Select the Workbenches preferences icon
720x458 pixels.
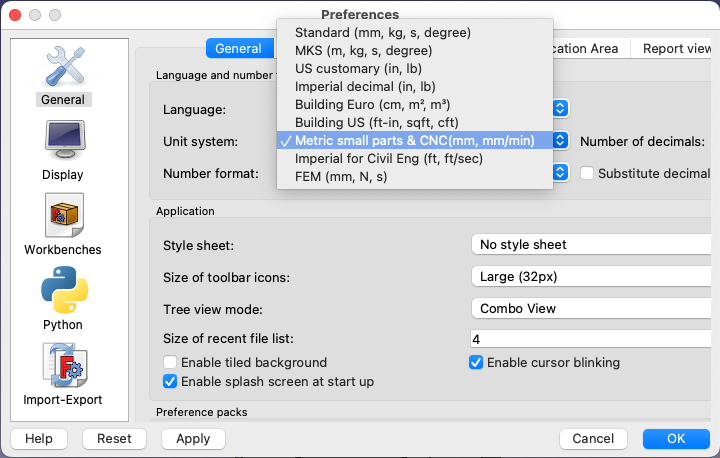(x=64, y=215)
